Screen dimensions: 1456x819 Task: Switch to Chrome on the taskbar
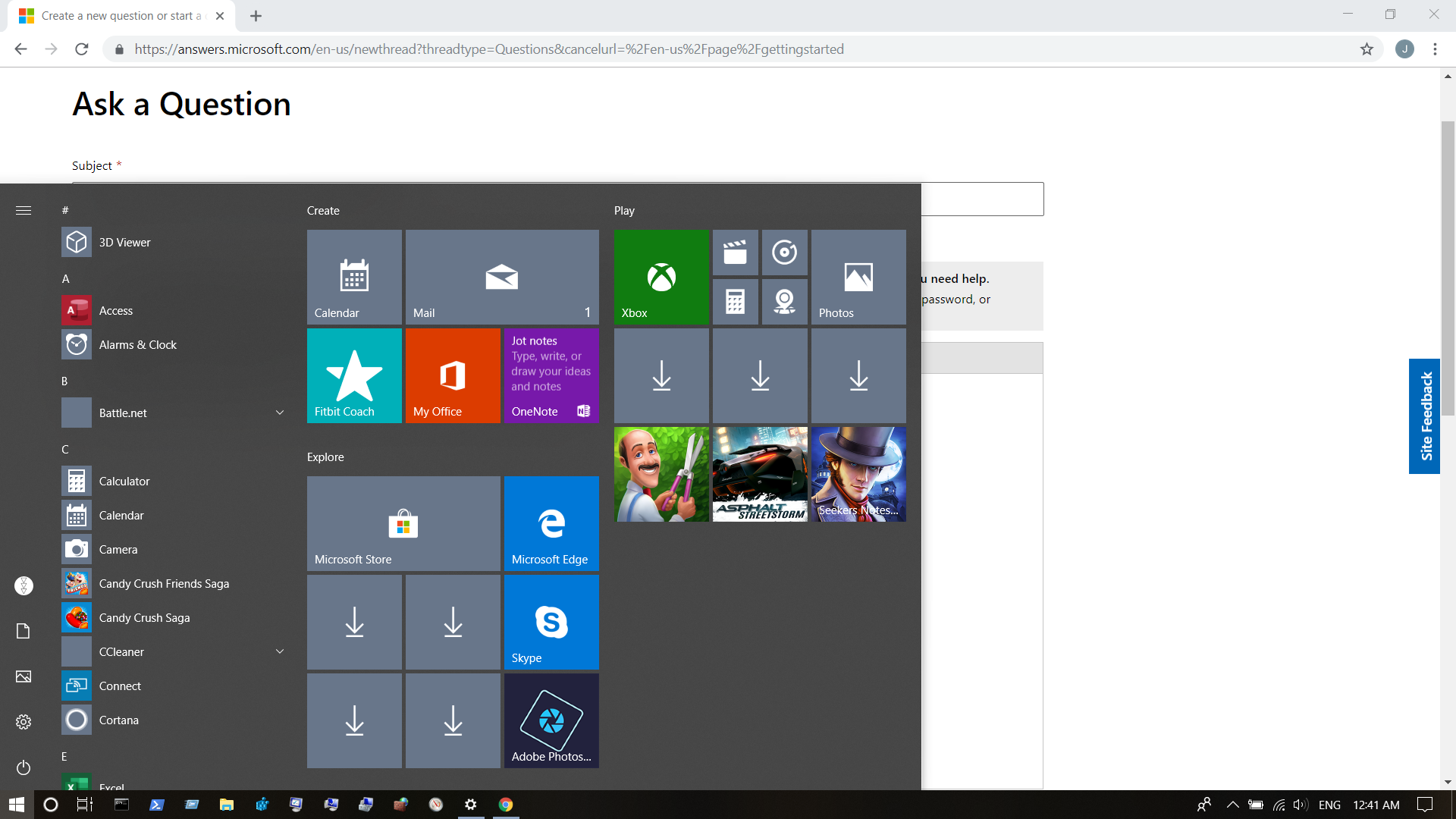coord(506,805)
